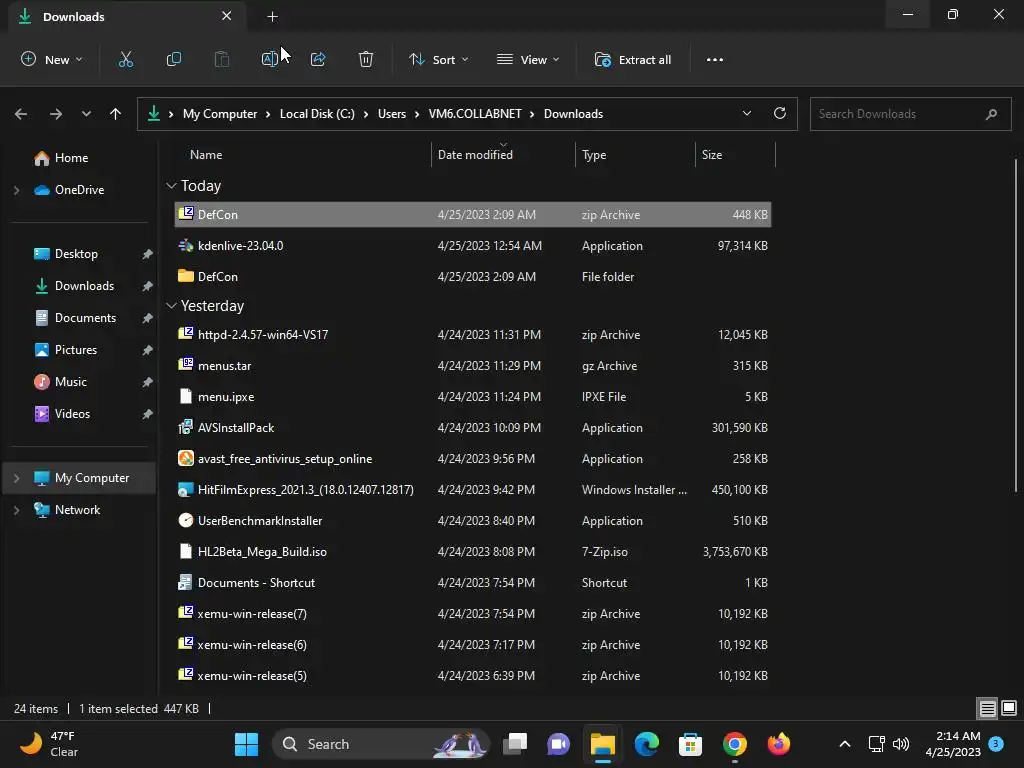
Task: Sort by the Type column header
Action: [x=635, y=155]
